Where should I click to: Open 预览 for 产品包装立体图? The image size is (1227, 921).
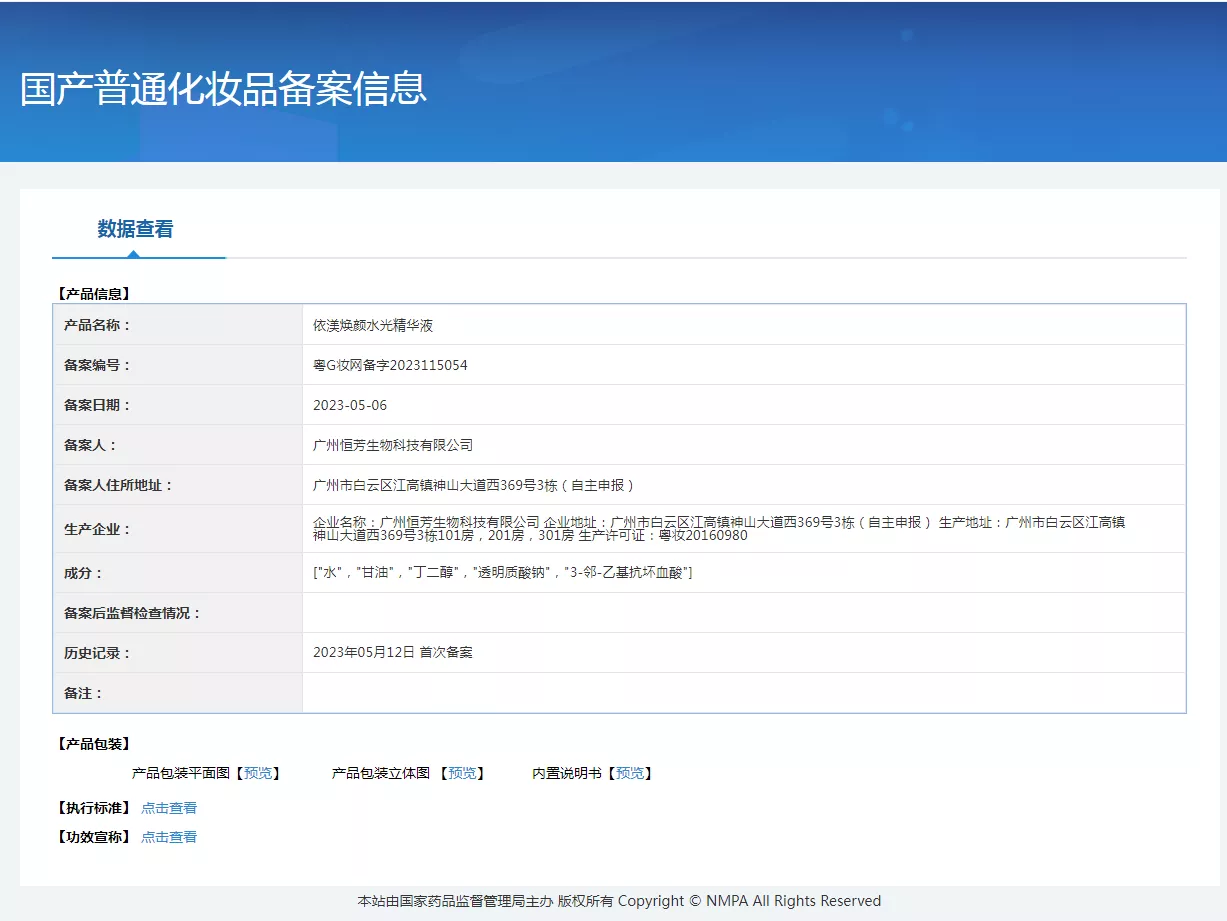tap(462, 773)
